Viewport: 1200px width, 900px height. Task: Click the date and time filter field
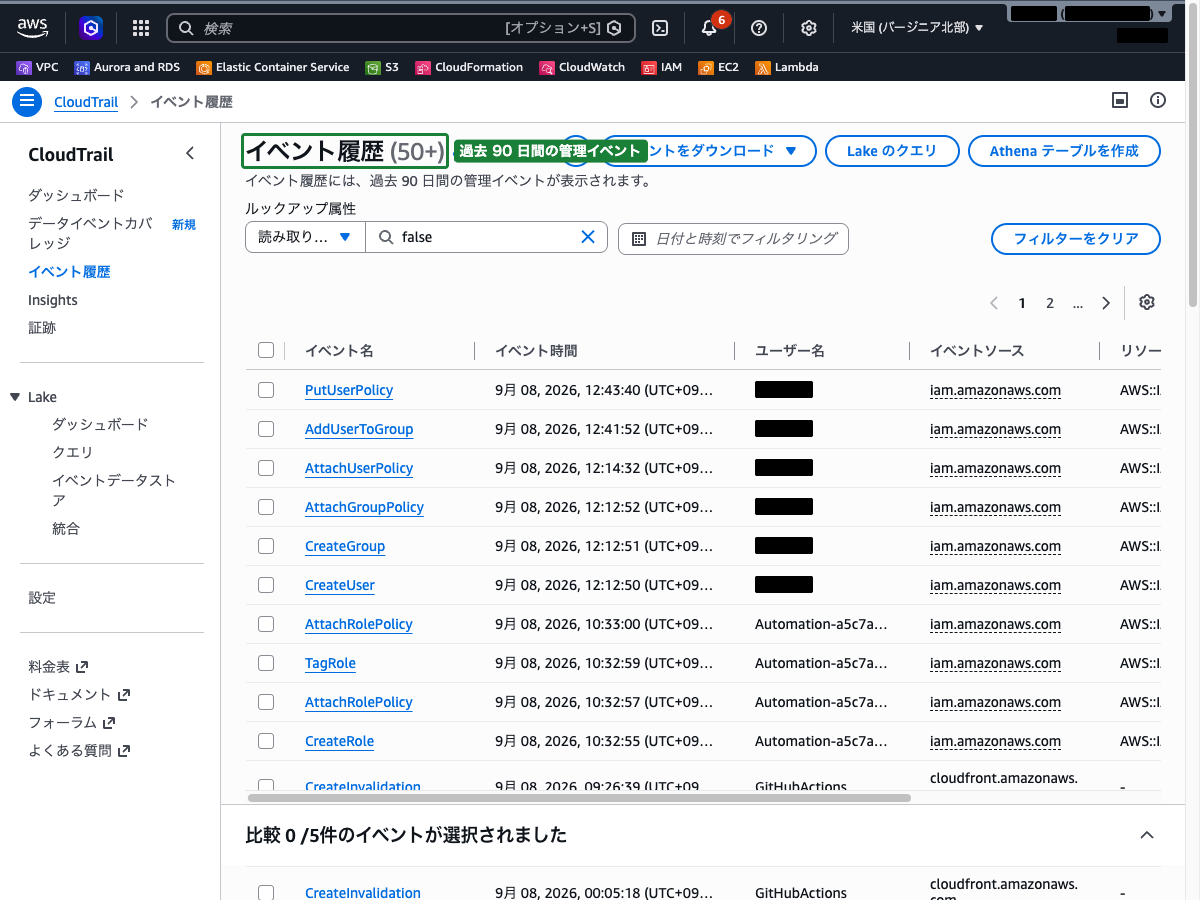tap(733, 238)
